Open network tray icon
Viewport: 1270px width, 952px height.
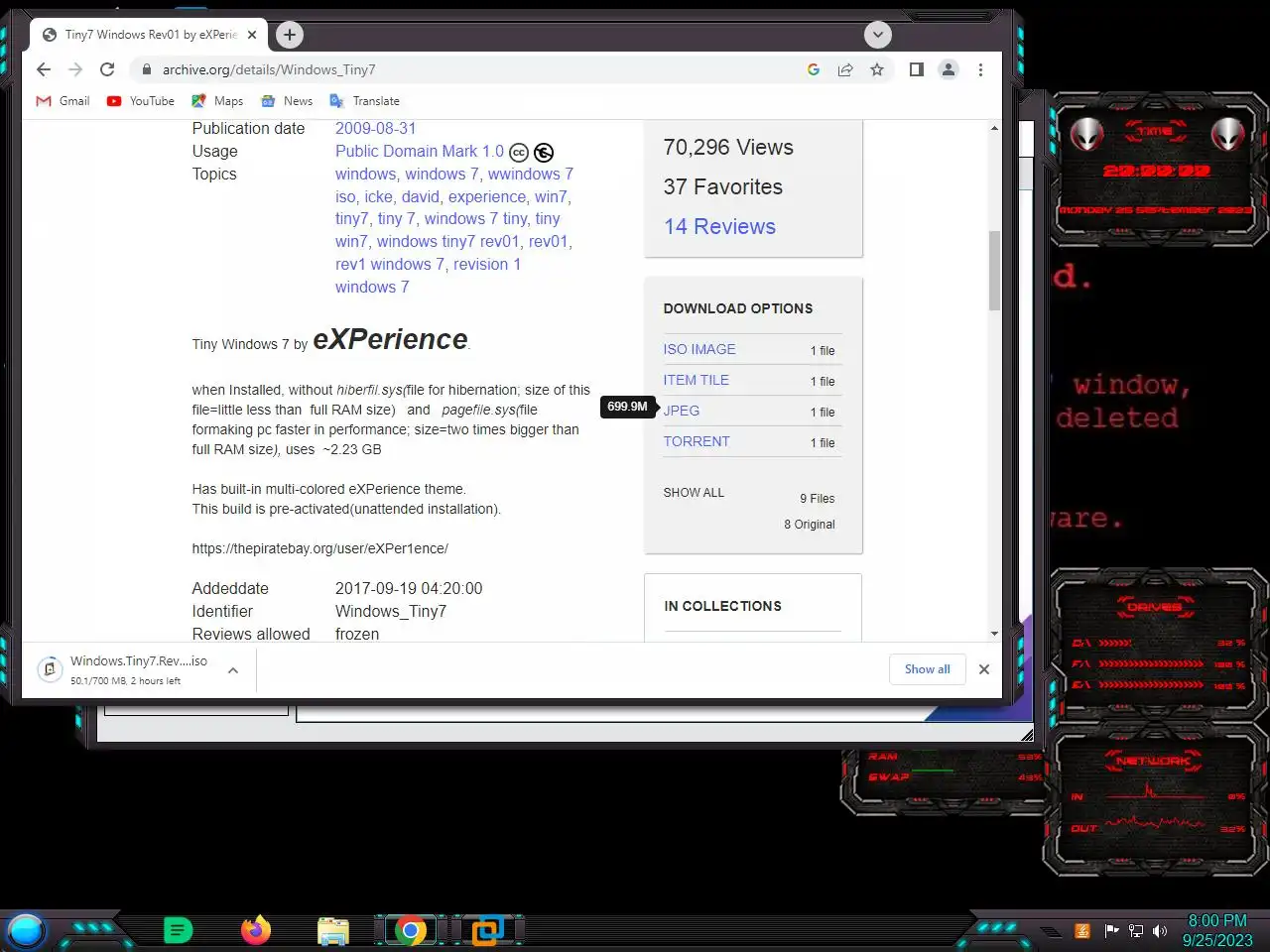[x=1136, y=931]
